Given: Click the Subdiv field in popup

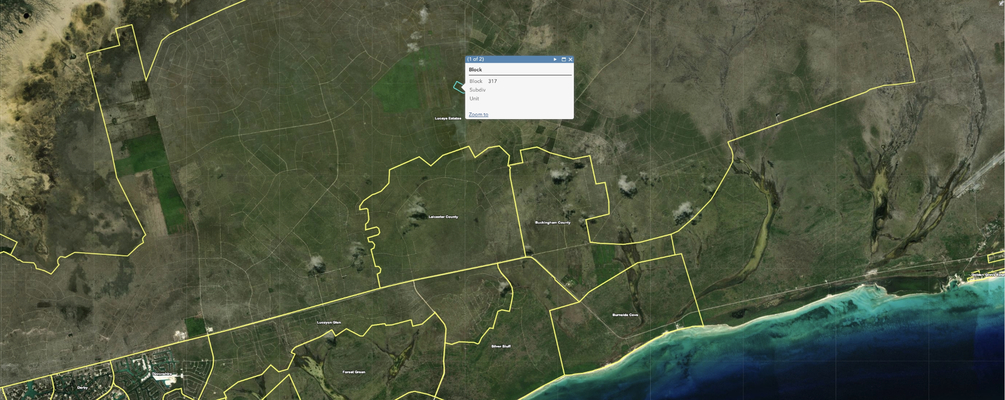Looking at the screenshot, I should click(x=477, y=90).
